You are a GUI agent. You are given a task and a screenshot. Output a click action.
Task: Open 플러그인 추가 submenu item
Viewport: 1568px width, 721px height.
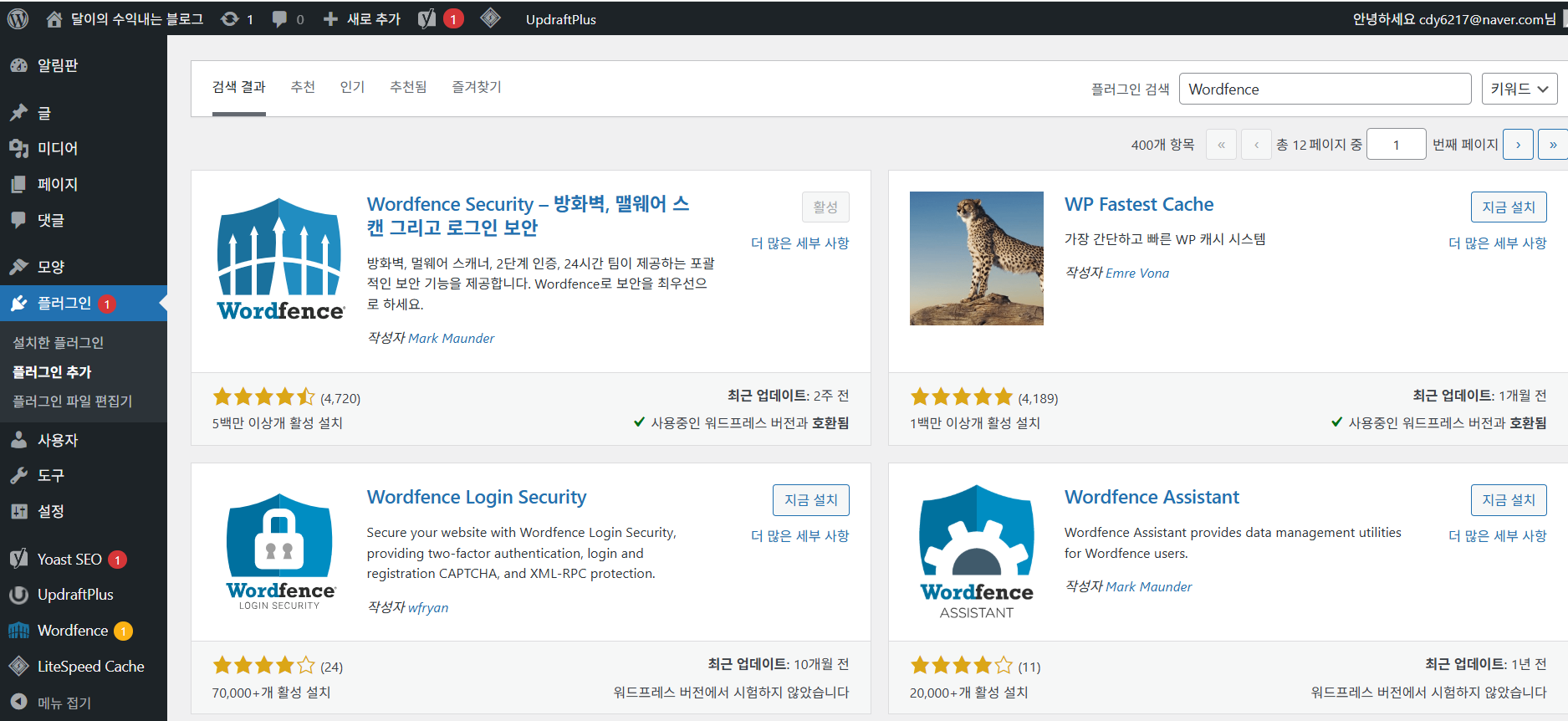click(52, 372)
